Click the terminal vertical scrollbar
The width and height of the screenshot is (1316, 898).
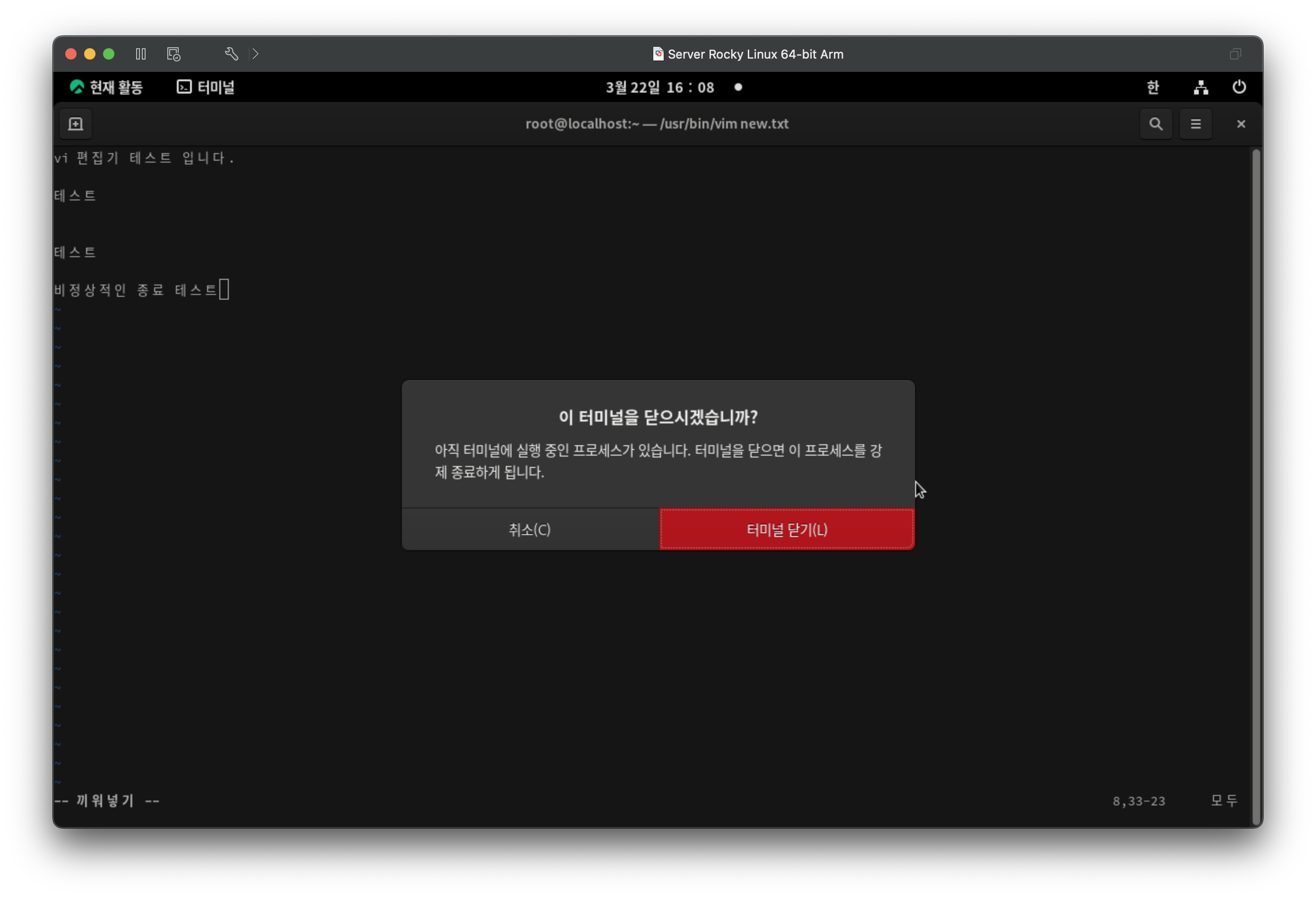click(x=1256, y=486)
